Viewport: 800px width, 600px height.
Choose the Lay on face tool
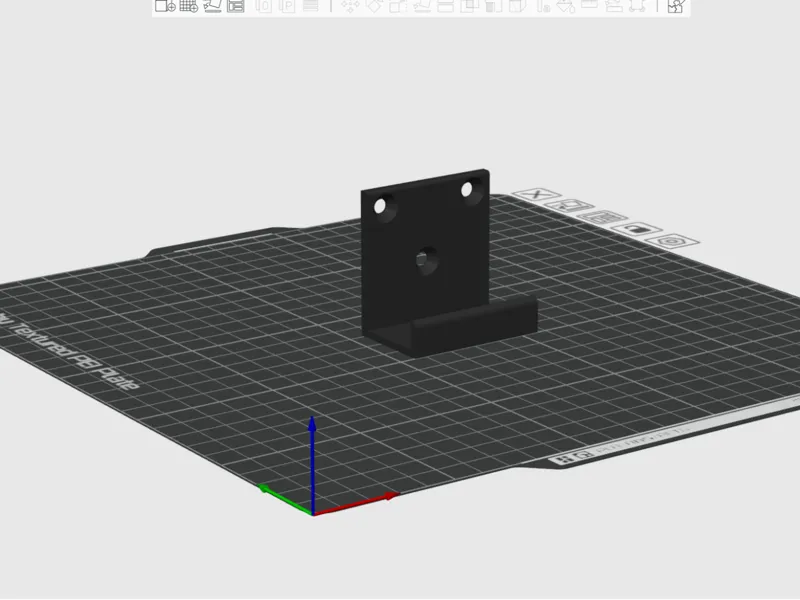click(422, 6)
